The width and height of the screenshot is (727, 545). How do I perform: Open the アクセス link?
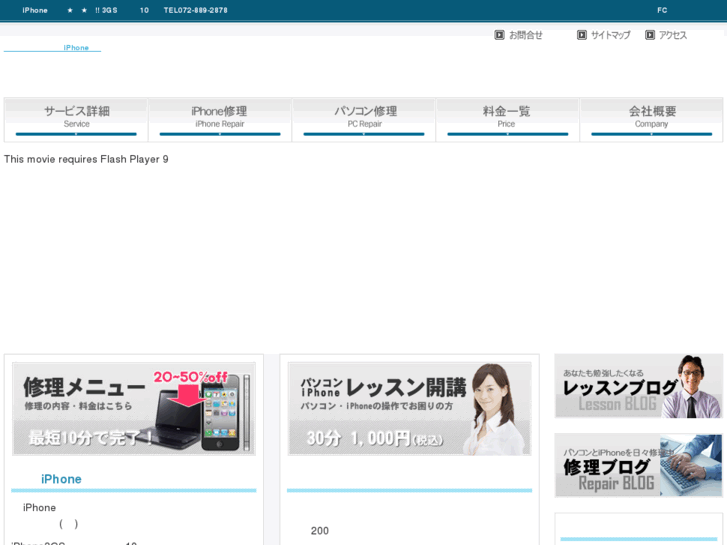click(673, 35)
